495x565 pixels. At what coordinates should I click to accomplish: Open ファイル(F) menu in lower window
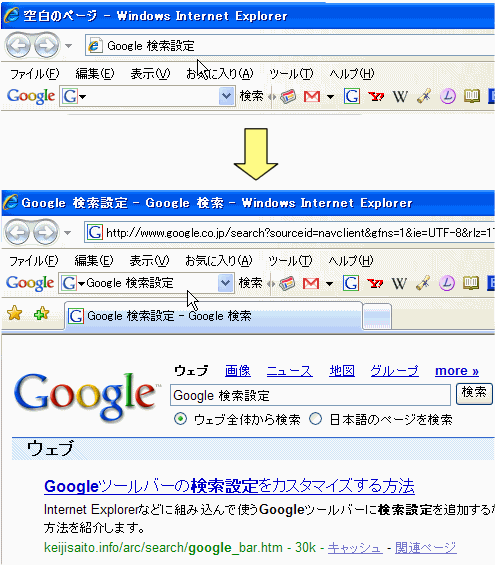34,261
